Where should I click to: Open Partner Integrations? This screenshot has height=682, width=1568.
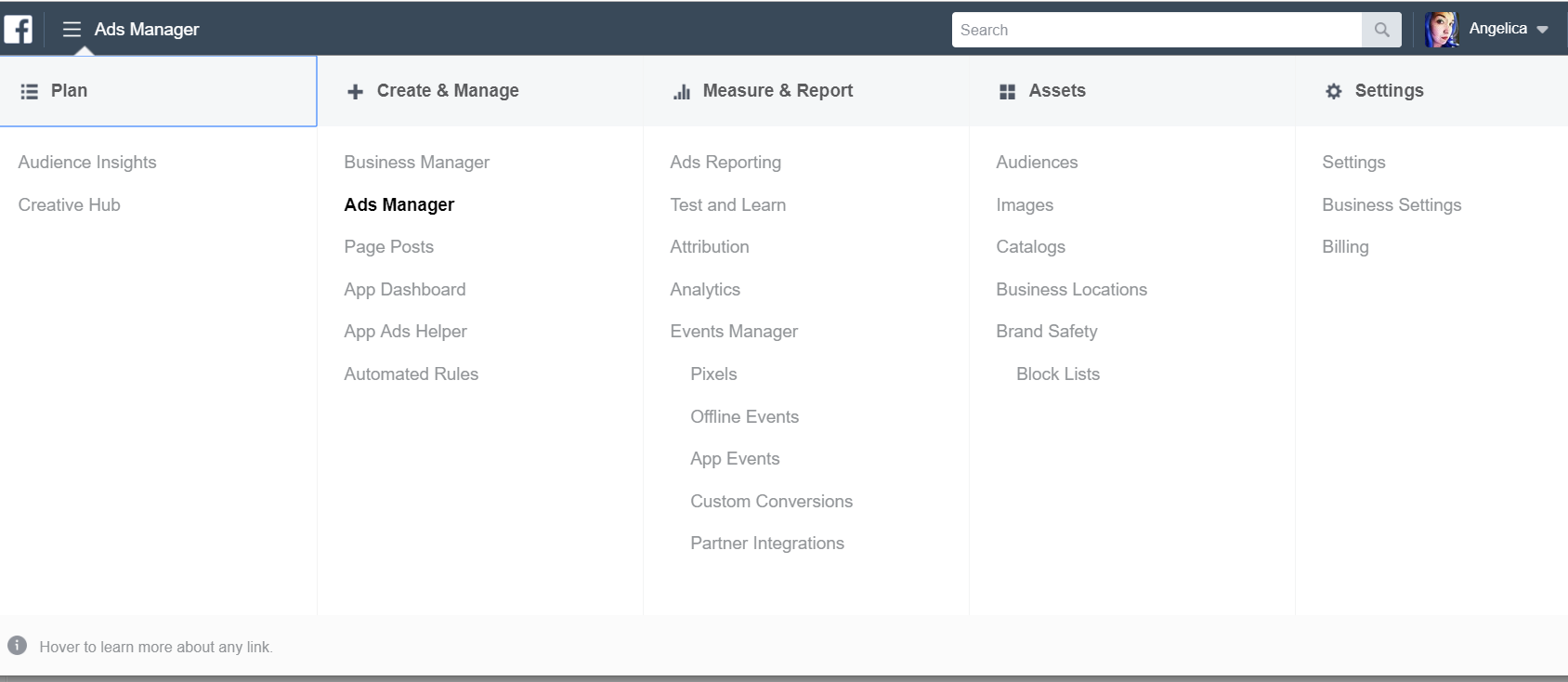coord(767,544)
